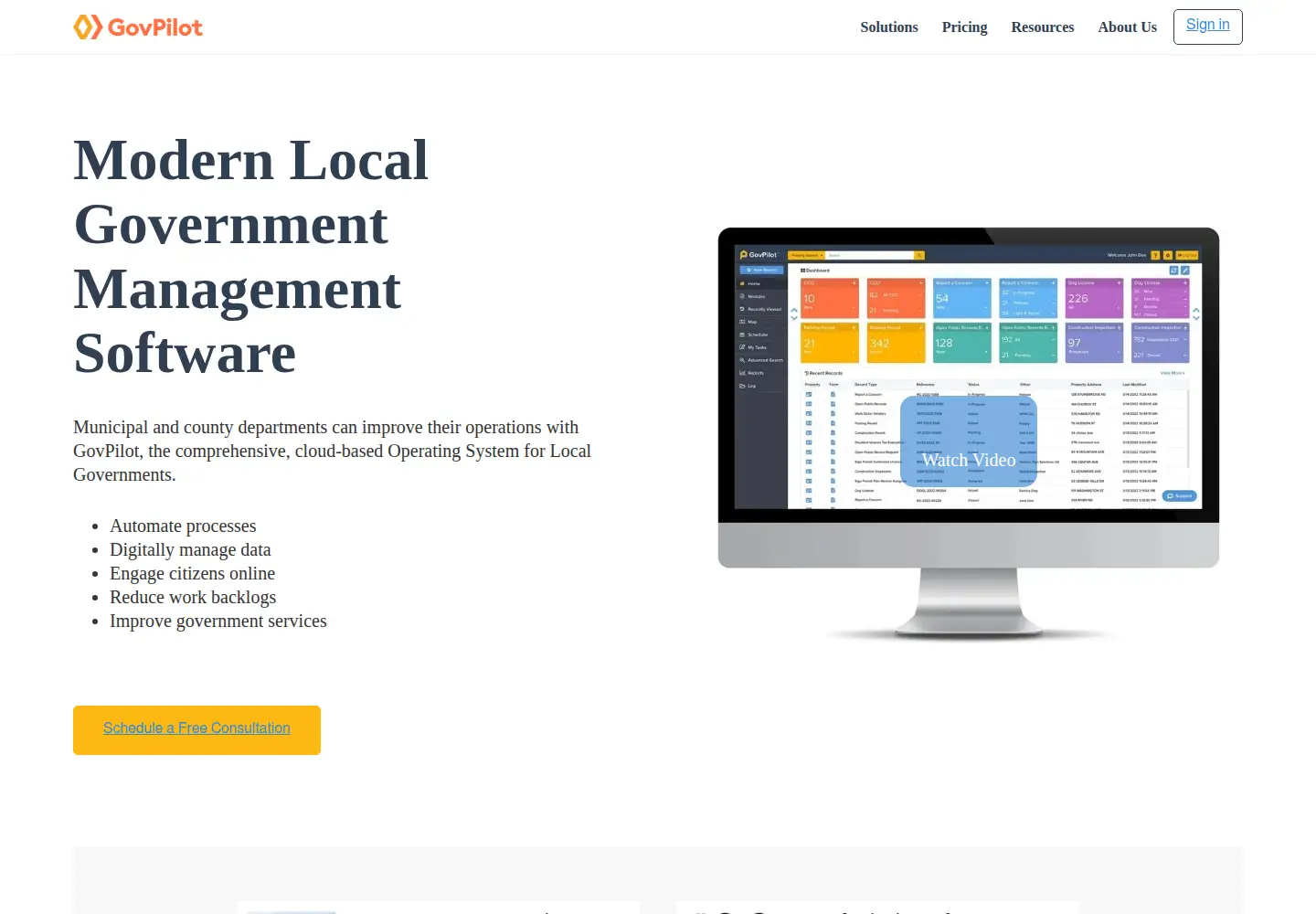Select the "Engage citizens online" bullet
Screen dimensions: 1316x914
[192, 573]
